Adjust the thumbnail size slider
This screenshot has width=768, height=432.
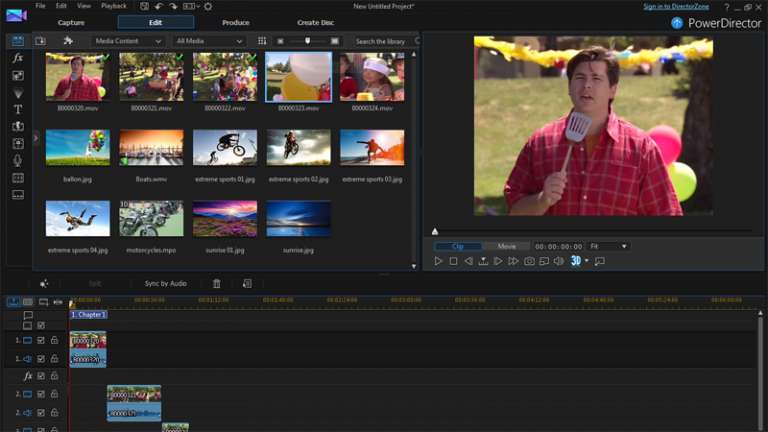click(308, 41)
